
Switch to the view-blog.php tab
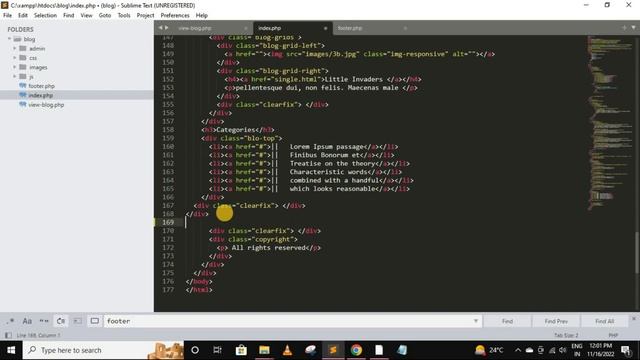(x=195, y=28)
